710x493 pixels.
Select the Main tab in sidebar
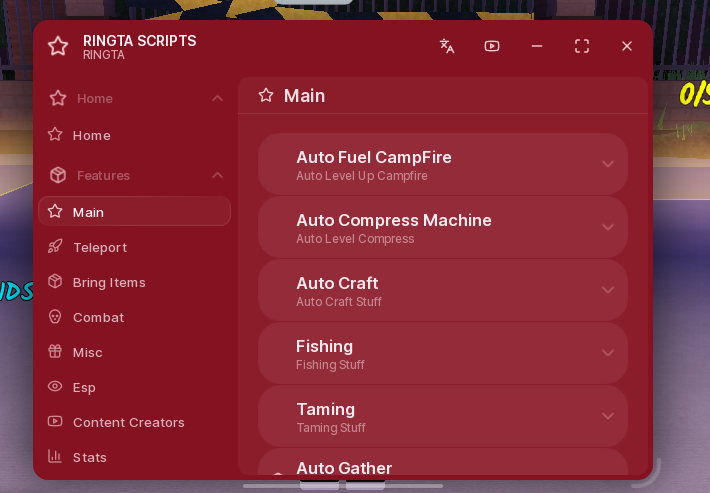[135, 211]
